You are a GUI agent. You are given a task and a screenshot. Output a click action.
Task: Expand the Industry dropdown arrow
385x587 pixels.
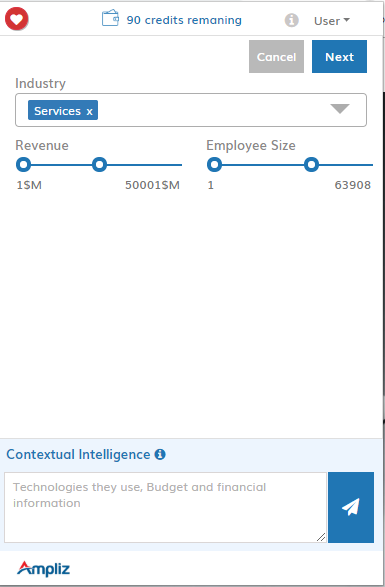click(340, 109)
